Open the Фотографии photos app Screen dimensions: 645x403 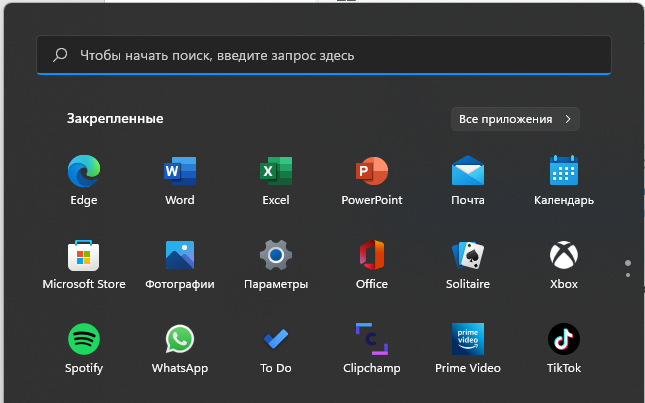[180, 256]
